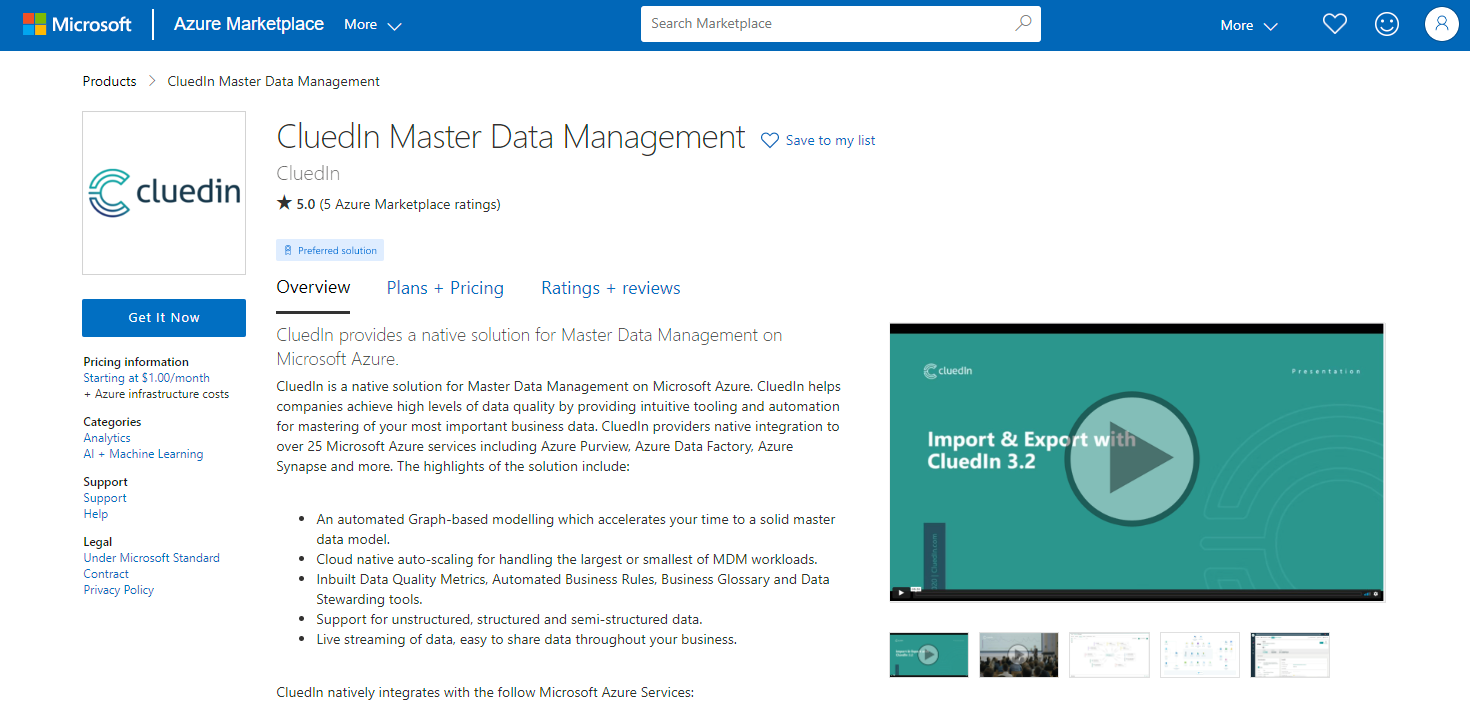
Task: Open the wishlist heart icon in header
Action: (1335, 24)
